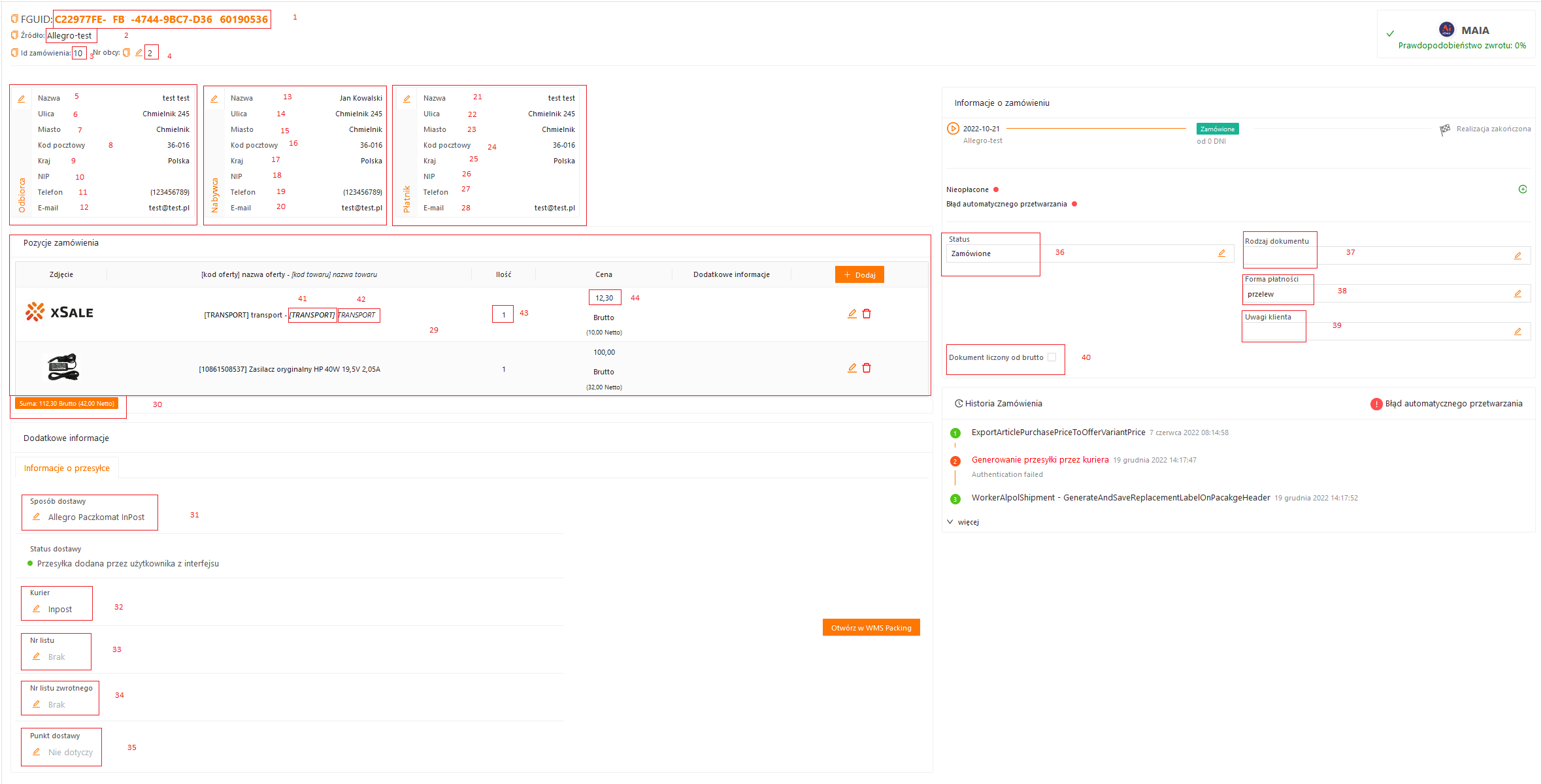This screenshot has width=1541, height=784.
Task: Click the Zamówione status marker on timeline
Action: (x=1217, y=129)
